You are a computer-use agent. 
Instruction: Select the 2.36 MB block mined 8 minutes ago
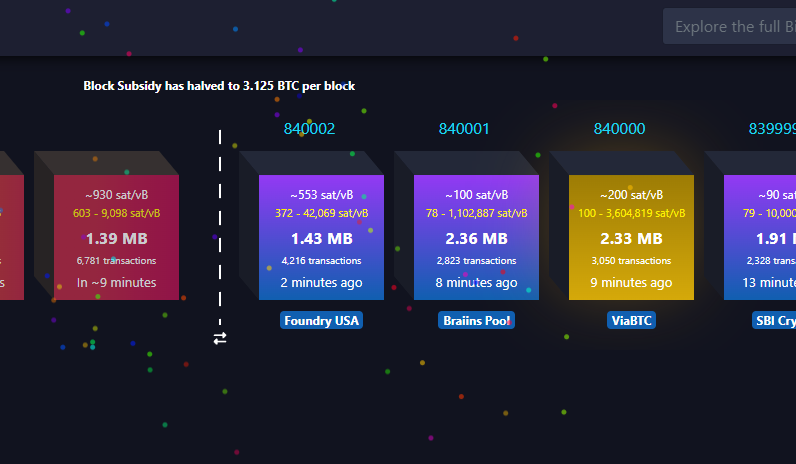point(476,237)
